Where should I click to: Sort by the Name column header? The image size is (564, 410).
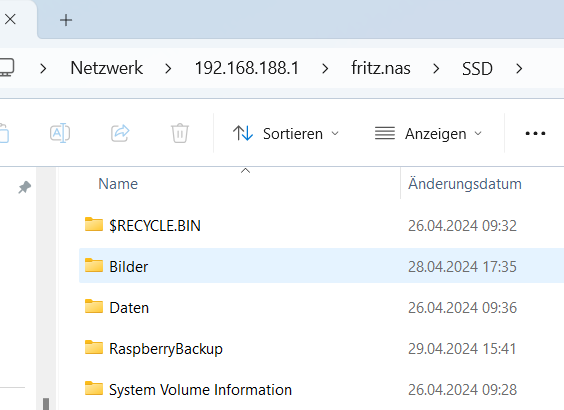tap(118, 184)
